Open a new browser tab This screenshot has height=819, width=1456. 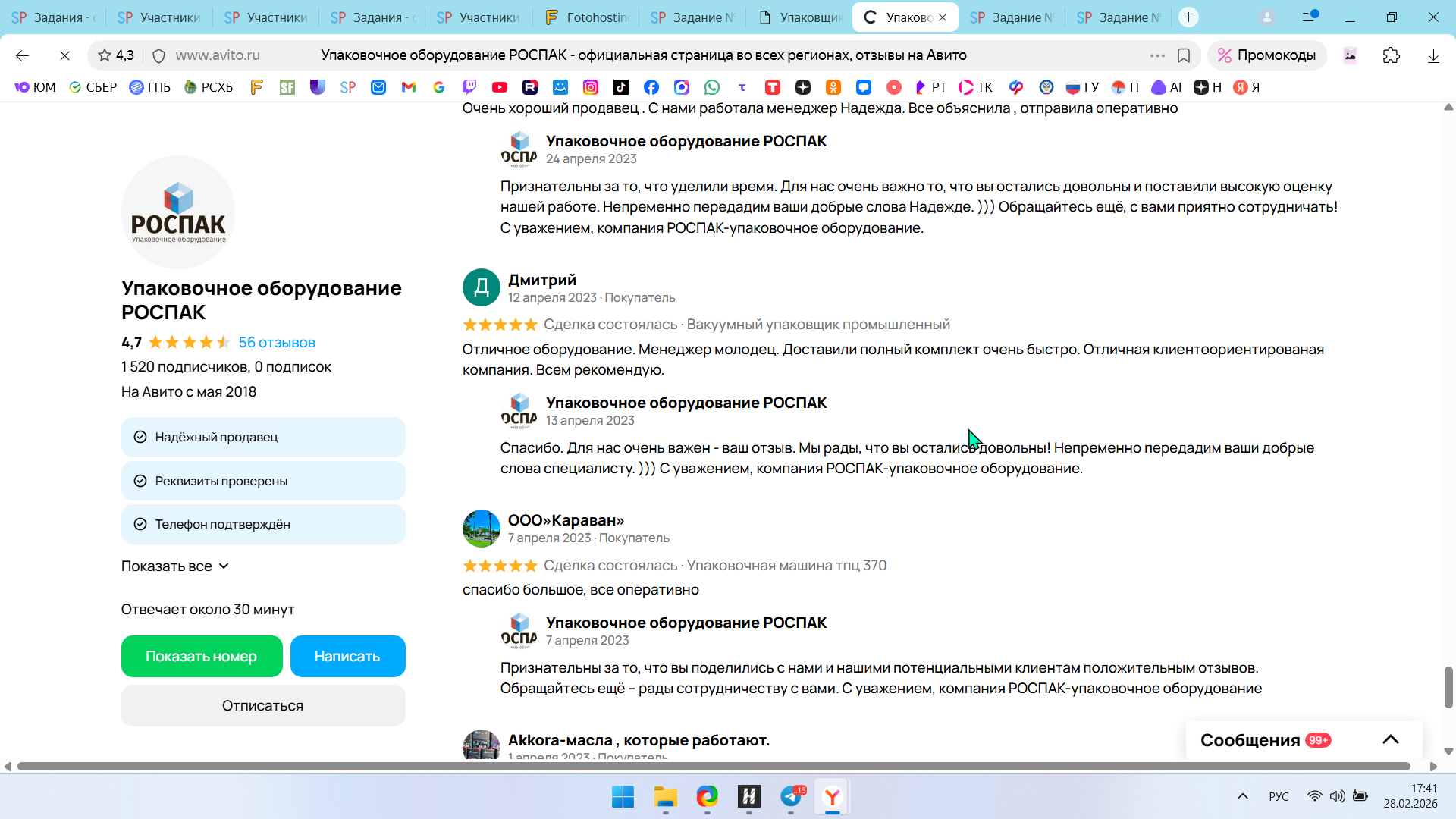[x=1188, y=17]
